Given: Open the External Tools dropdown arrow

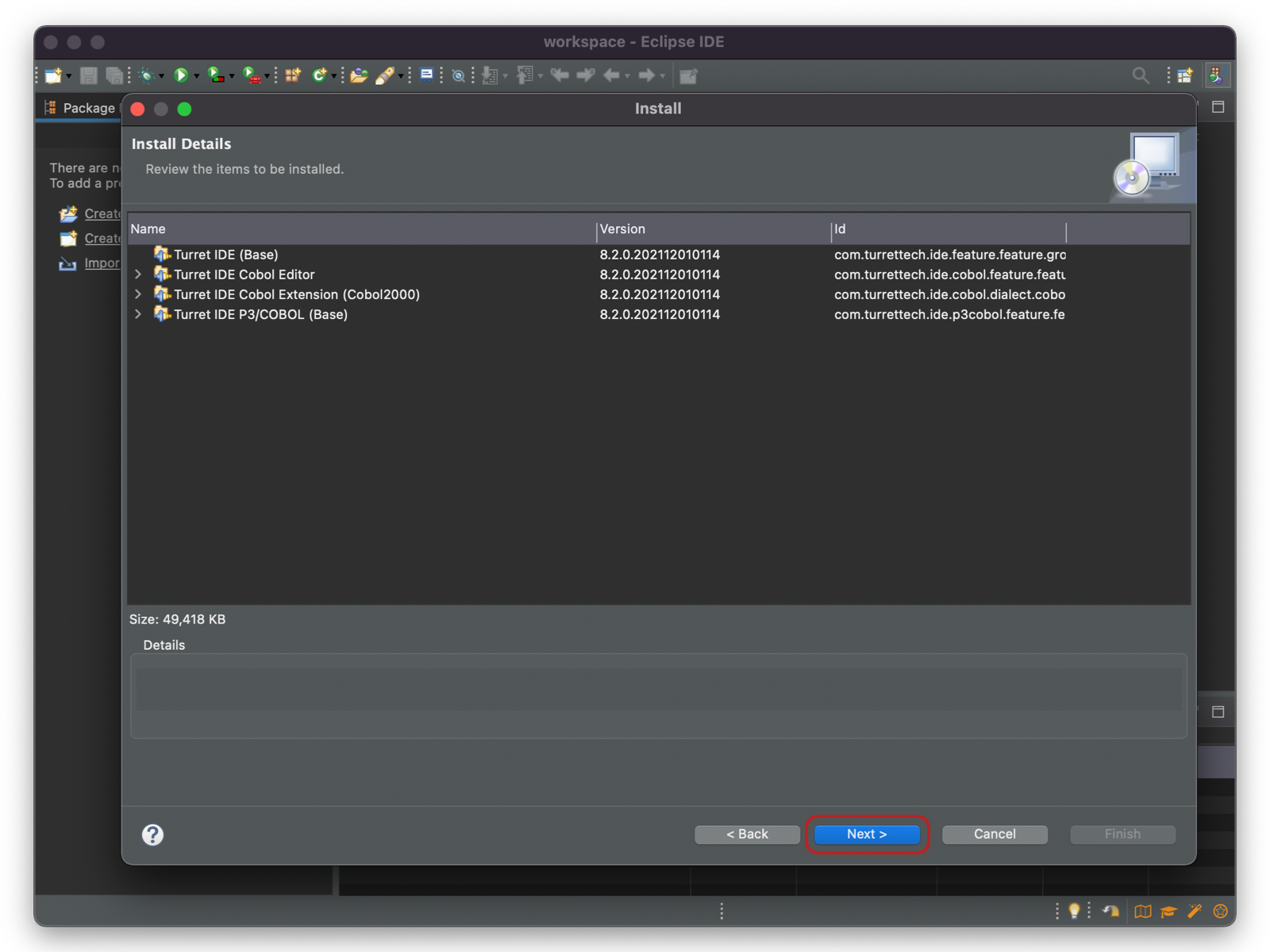Looking at the screenshot, I should (x=267, y=77).
